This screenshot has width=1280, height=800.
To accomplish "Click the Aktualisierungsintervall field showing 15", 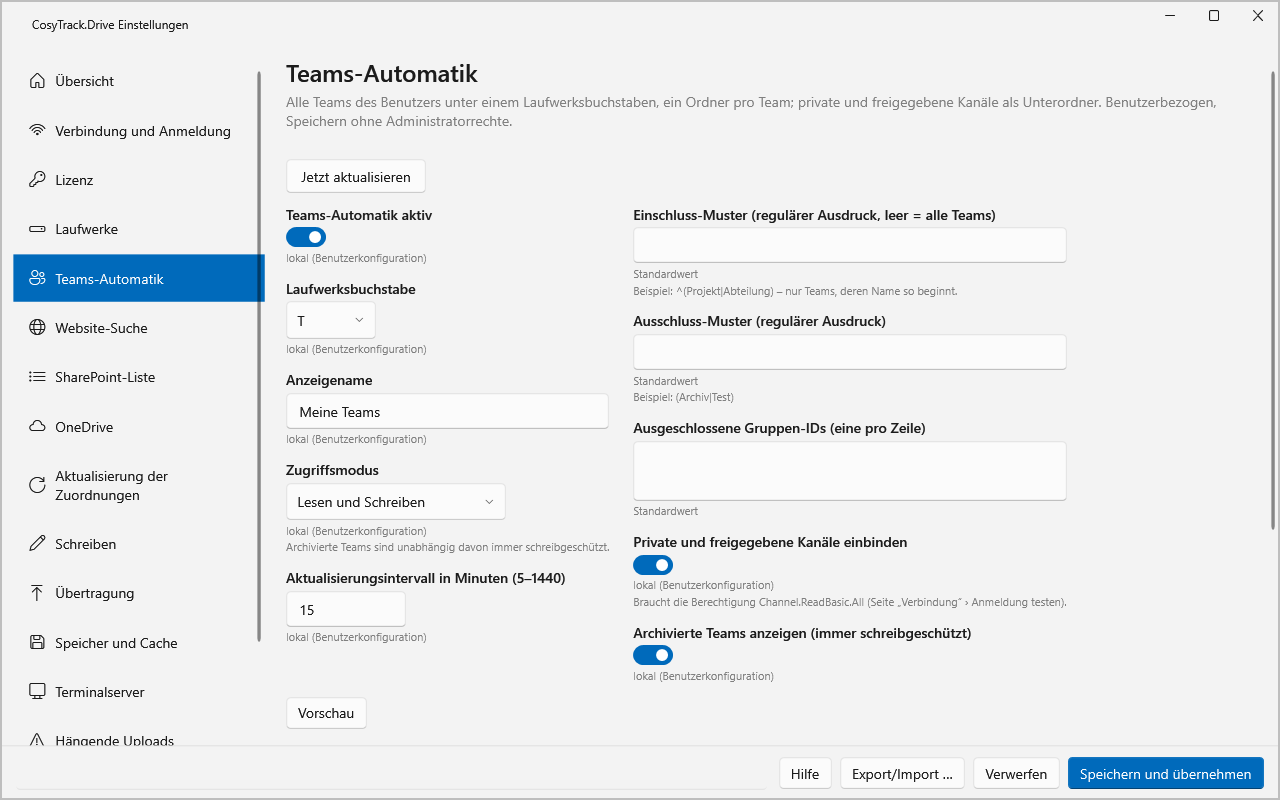I will [346, 609].
